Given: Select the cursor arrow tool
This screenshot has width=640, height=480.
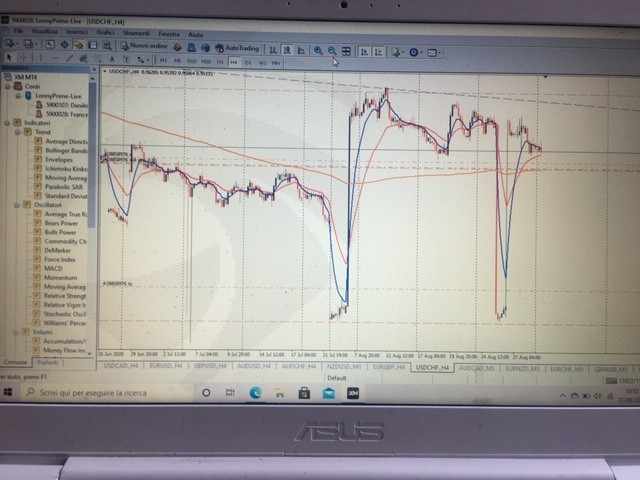Looking at the screenshot, I should (x=9, y=58).
